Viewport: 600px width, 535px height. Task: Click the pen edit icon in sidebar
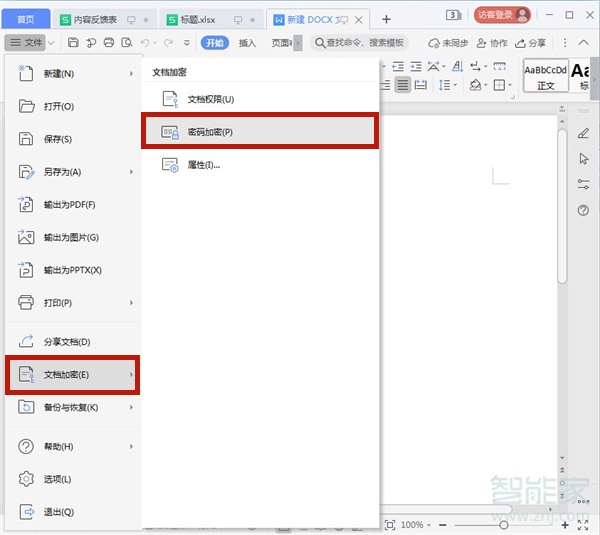pyautogui.click(x=583, y=133)
